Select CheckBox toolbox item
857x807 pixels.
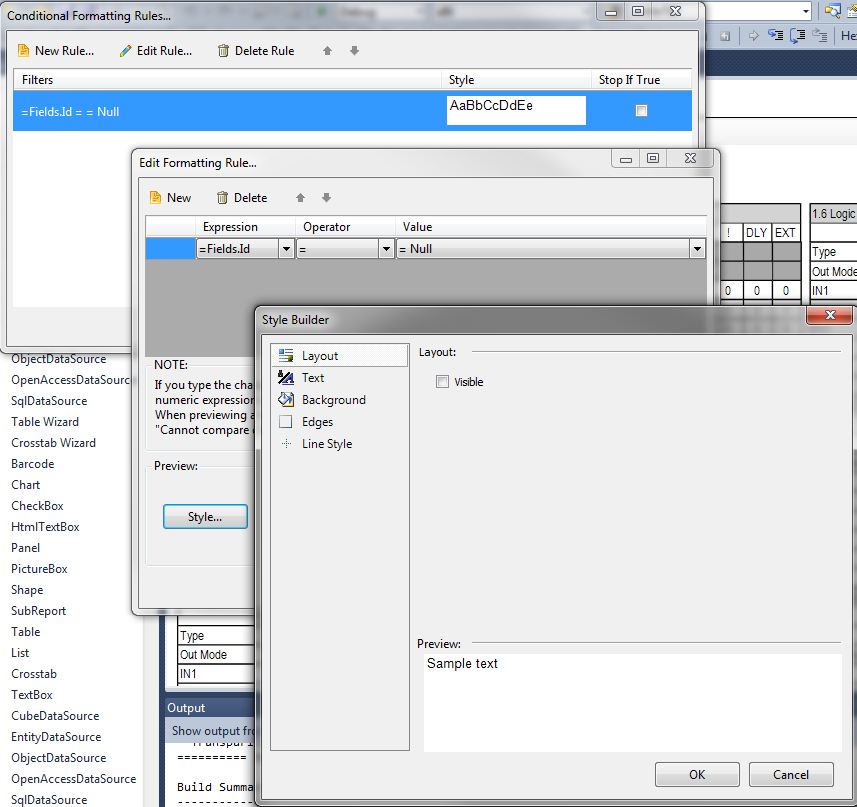pyautogui.click(x=37, y=506)
